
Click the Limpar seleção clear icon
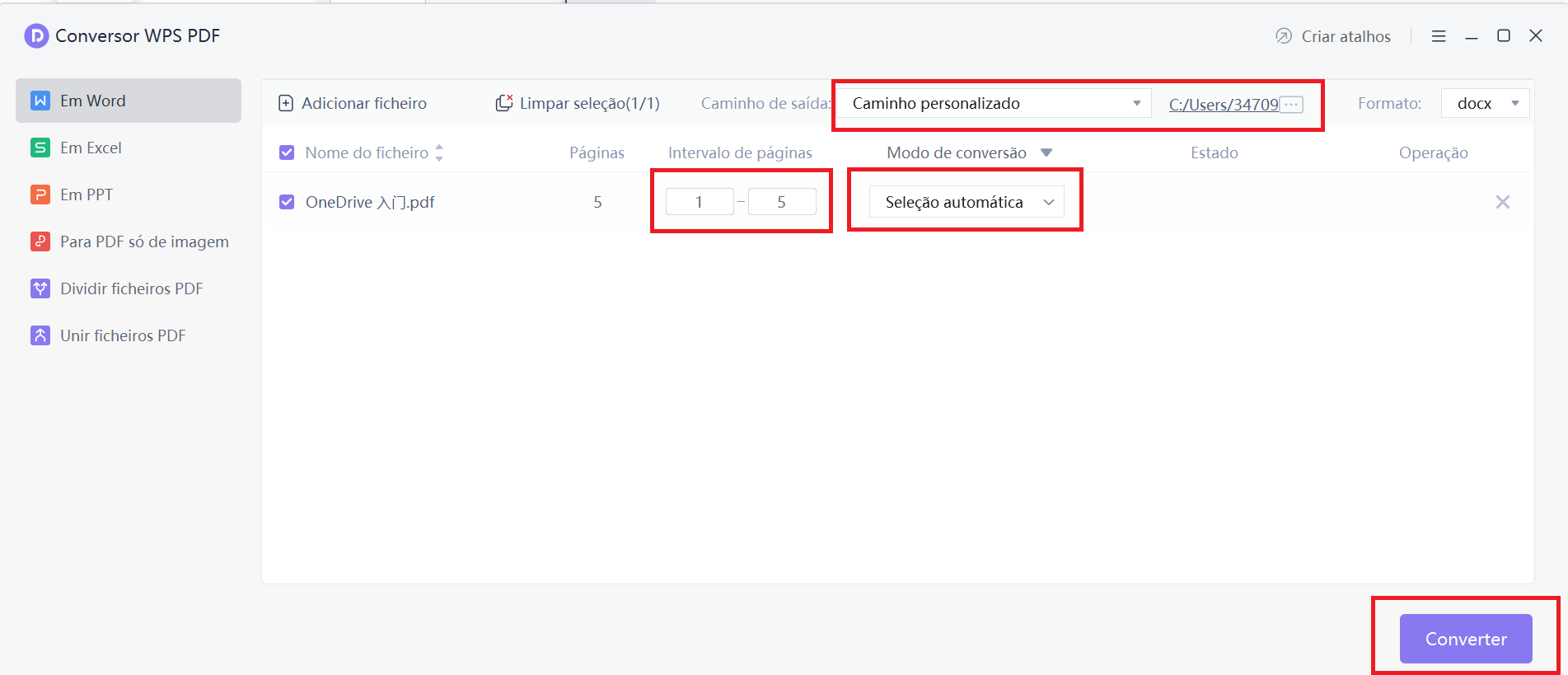504,103
